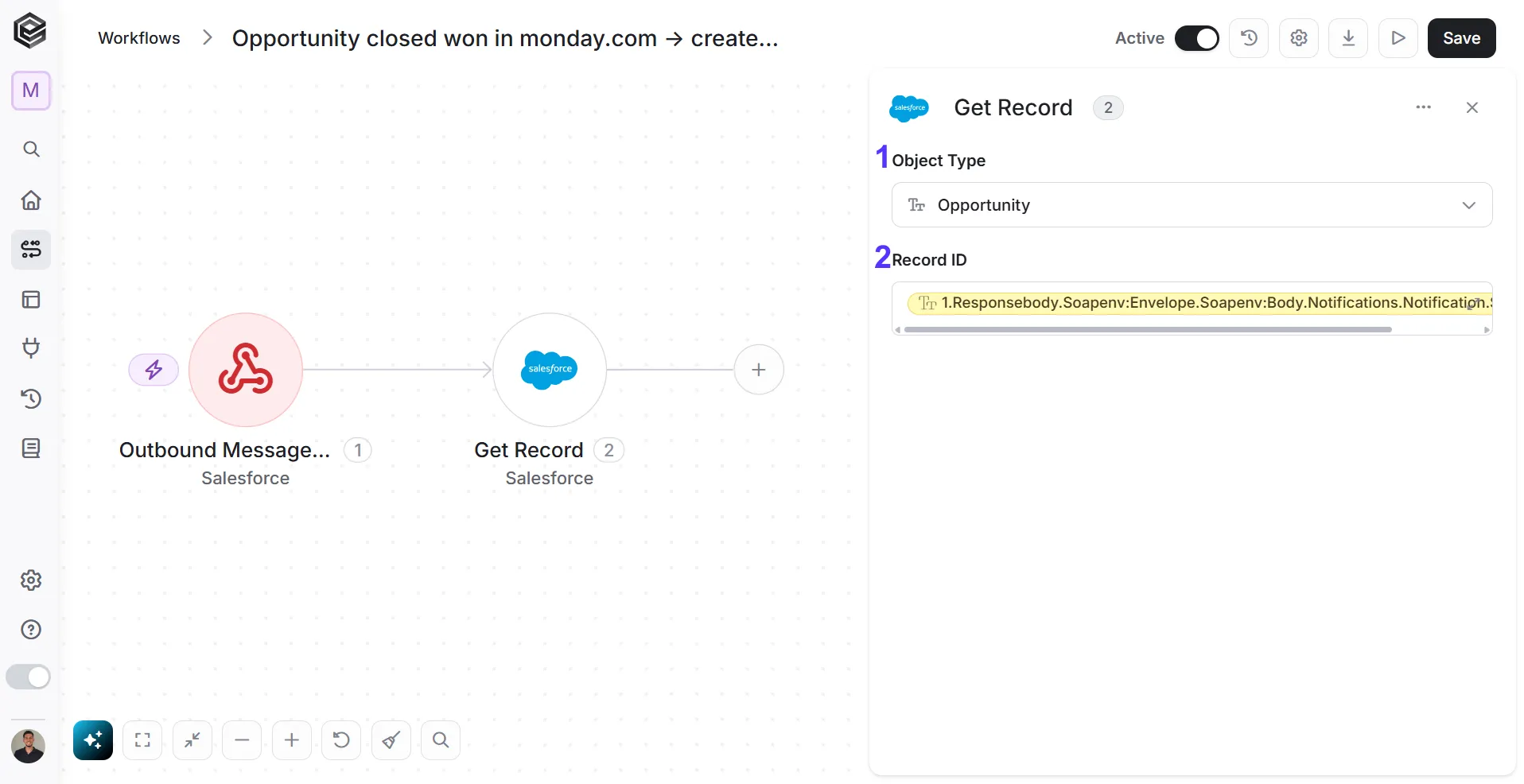The width and height of the screenshot is (1524, 784).
Task: Open the logs document icon in sidebar
Action: (x=31, y=448)
